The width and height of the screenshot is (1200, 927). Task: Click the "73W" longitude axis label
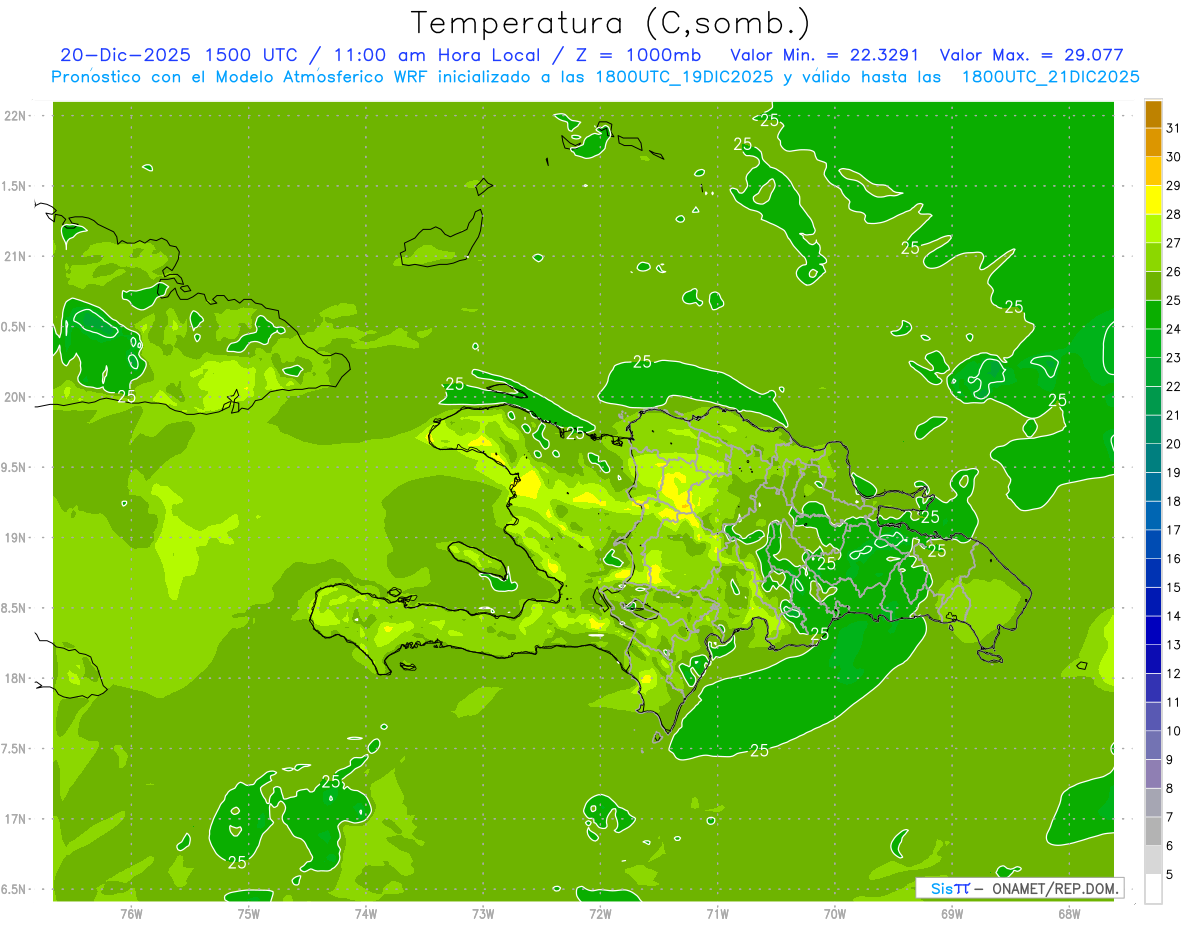483,913
